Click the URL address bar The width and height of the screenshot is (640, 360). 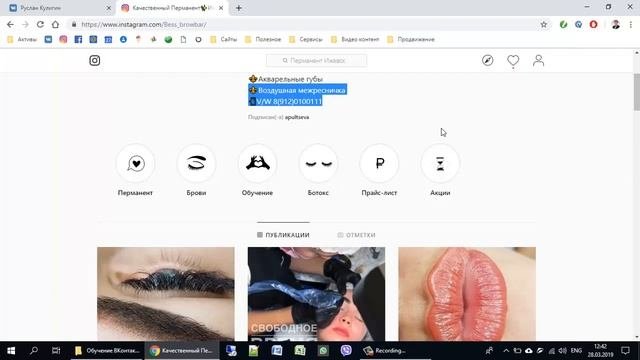click(x=306, y=24)
